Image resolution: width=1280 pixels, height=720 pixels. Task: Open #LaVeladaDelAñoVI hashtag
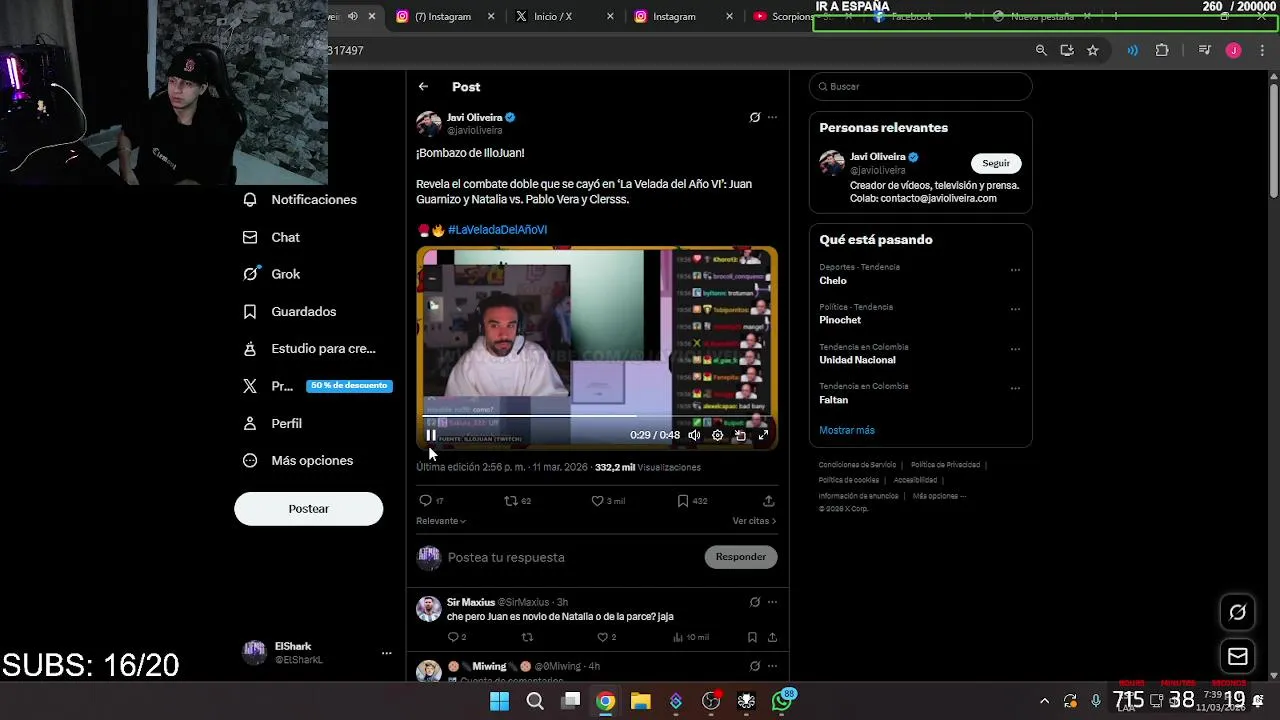click(x=497, y=230)
